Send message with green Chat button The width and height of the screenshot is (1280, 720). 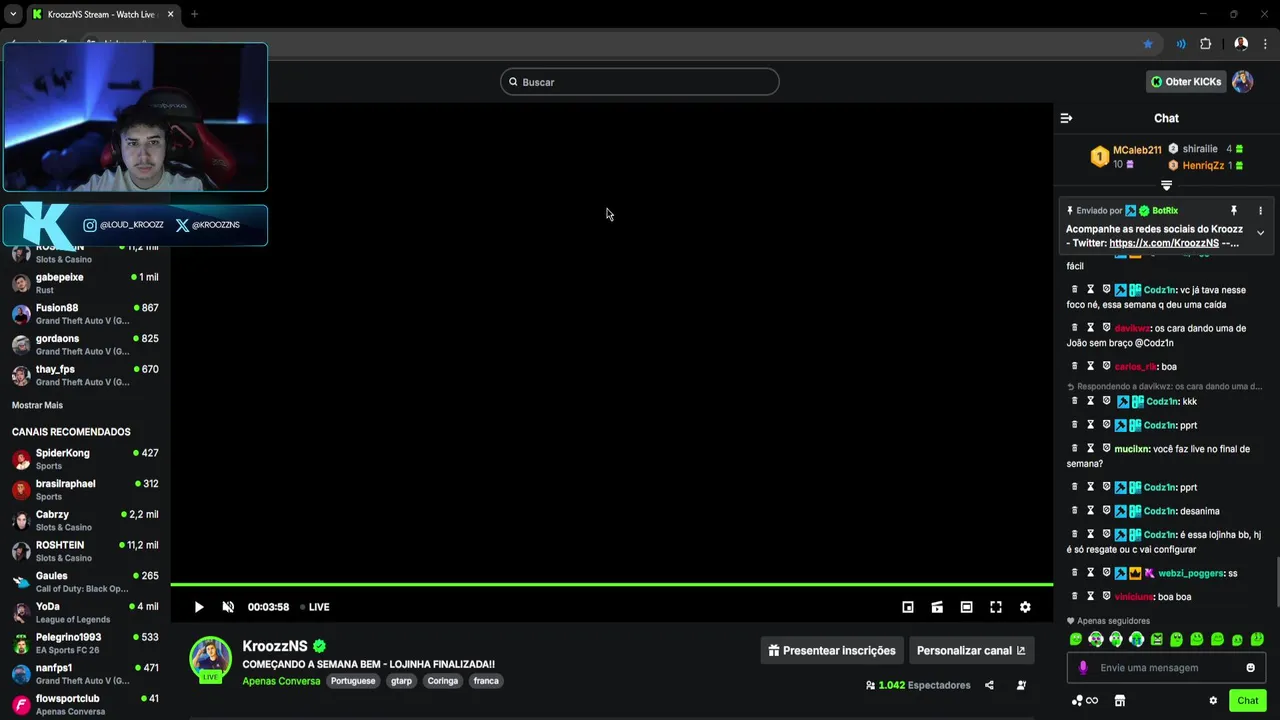pos(1247,701)
